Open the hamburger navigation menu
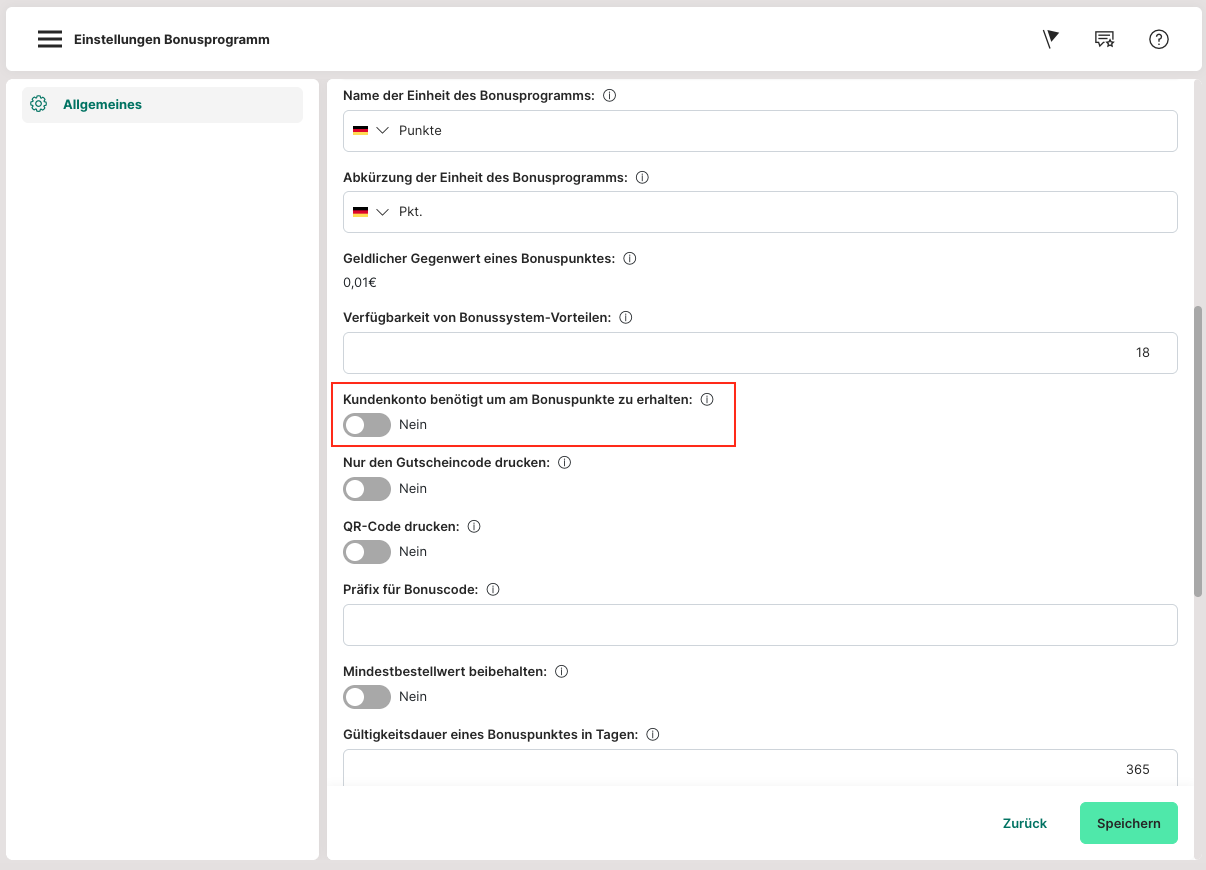 50,40
